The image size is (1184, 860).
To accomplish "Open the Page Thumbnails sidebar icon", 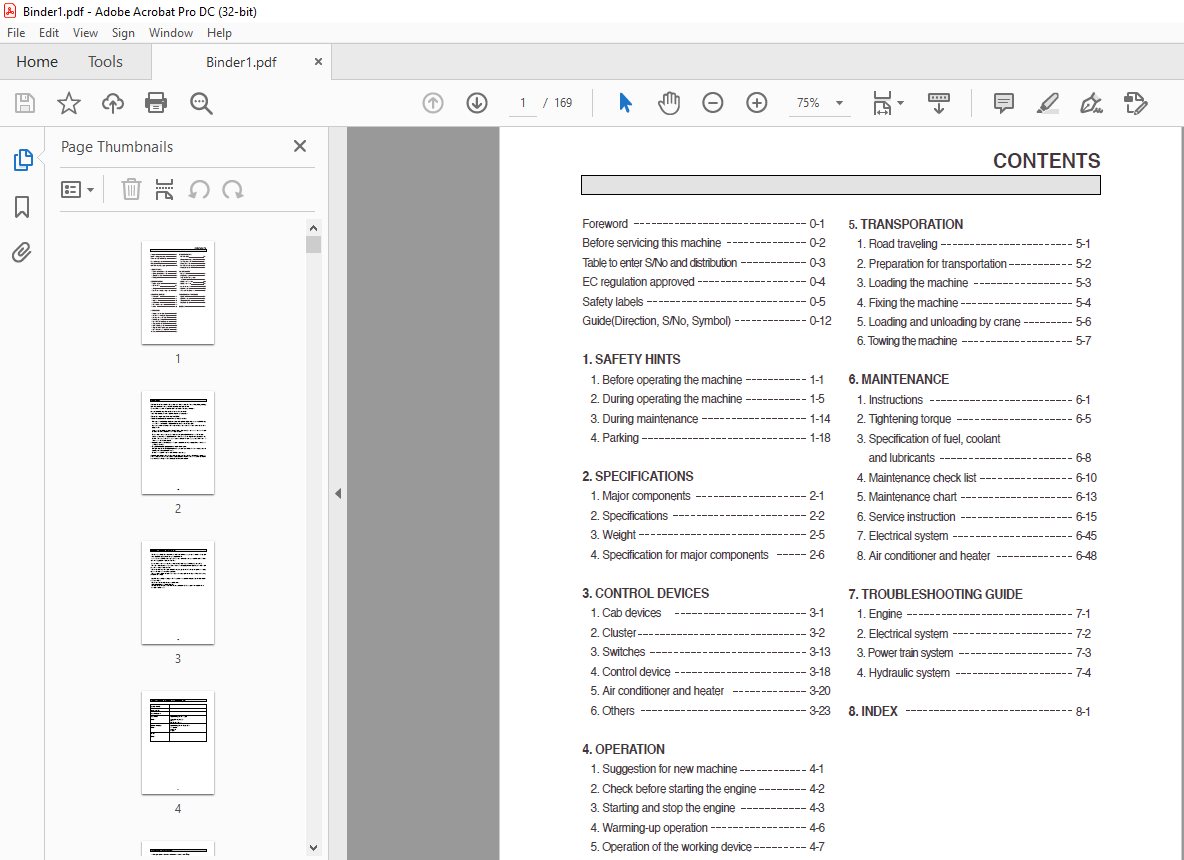I will point(23,160).
